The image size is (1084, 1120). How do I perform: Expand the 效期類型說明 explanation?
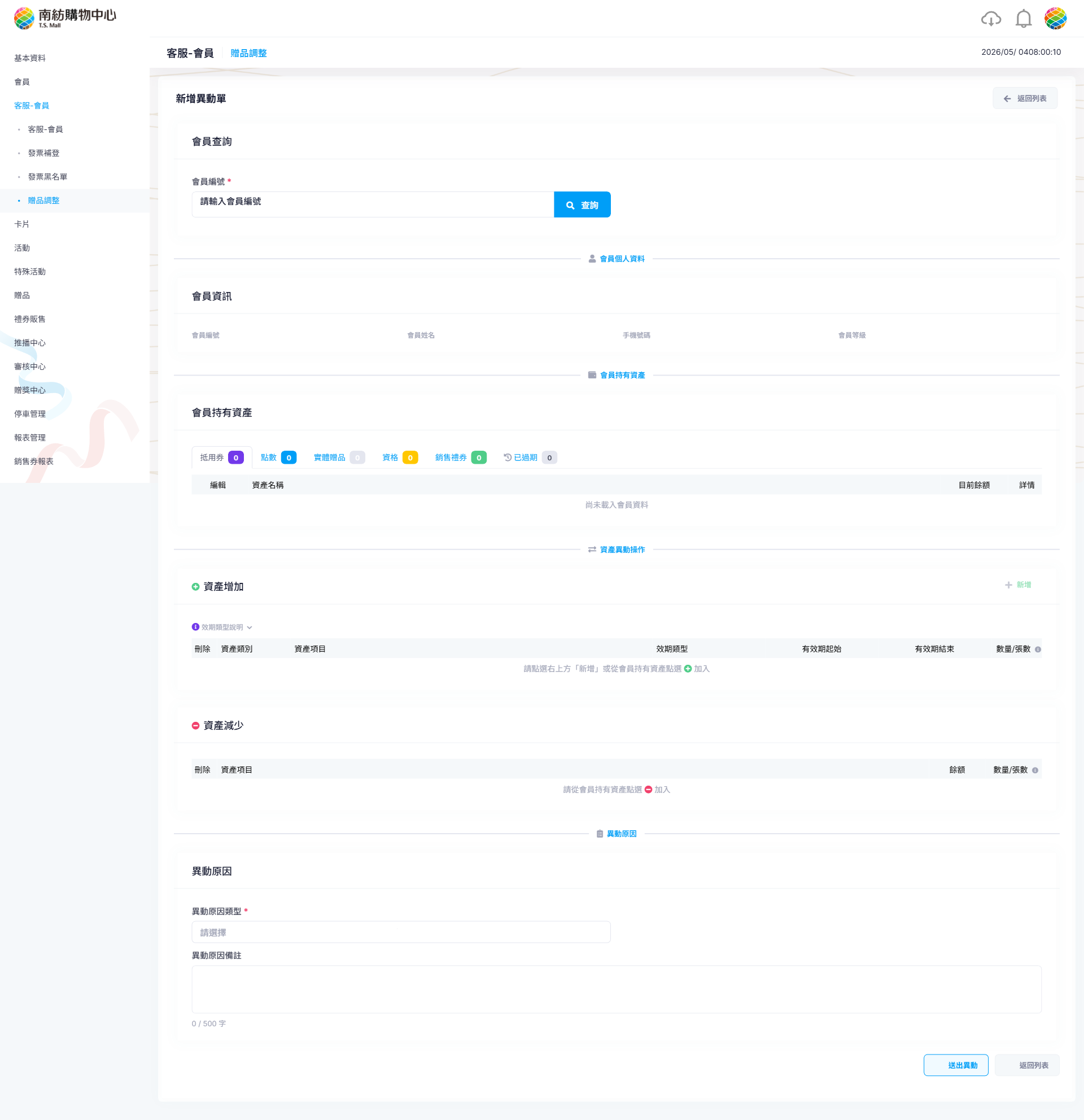(x=222, y=627)
